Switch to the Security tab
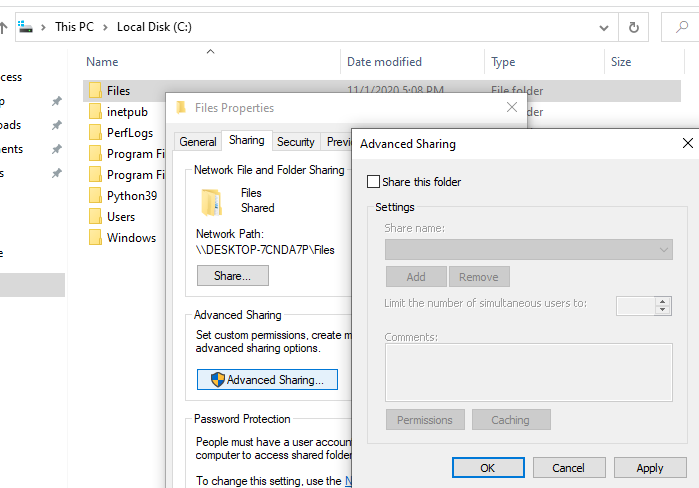699x488 pixels. point(295,142)
